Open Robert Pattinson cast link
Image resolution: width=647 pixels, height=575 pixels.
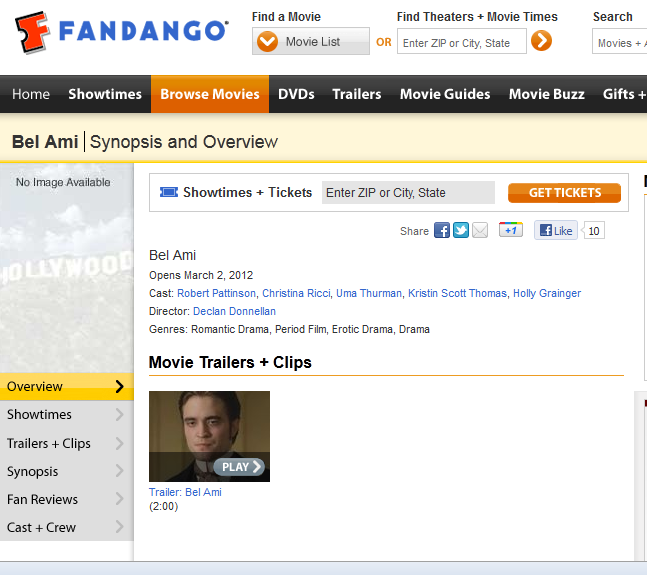[217, 293]
